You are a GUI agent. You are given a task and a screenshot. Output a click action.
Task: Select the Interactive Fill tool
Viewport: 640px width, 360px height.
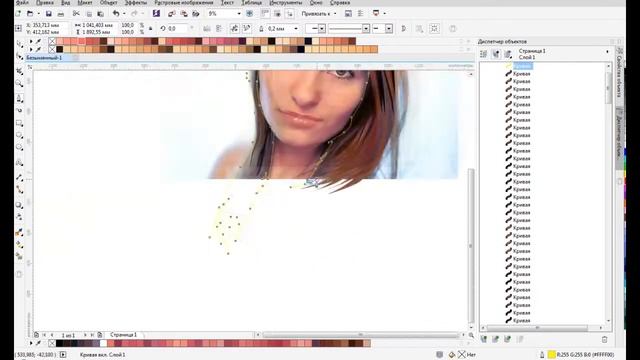(19, 244)
